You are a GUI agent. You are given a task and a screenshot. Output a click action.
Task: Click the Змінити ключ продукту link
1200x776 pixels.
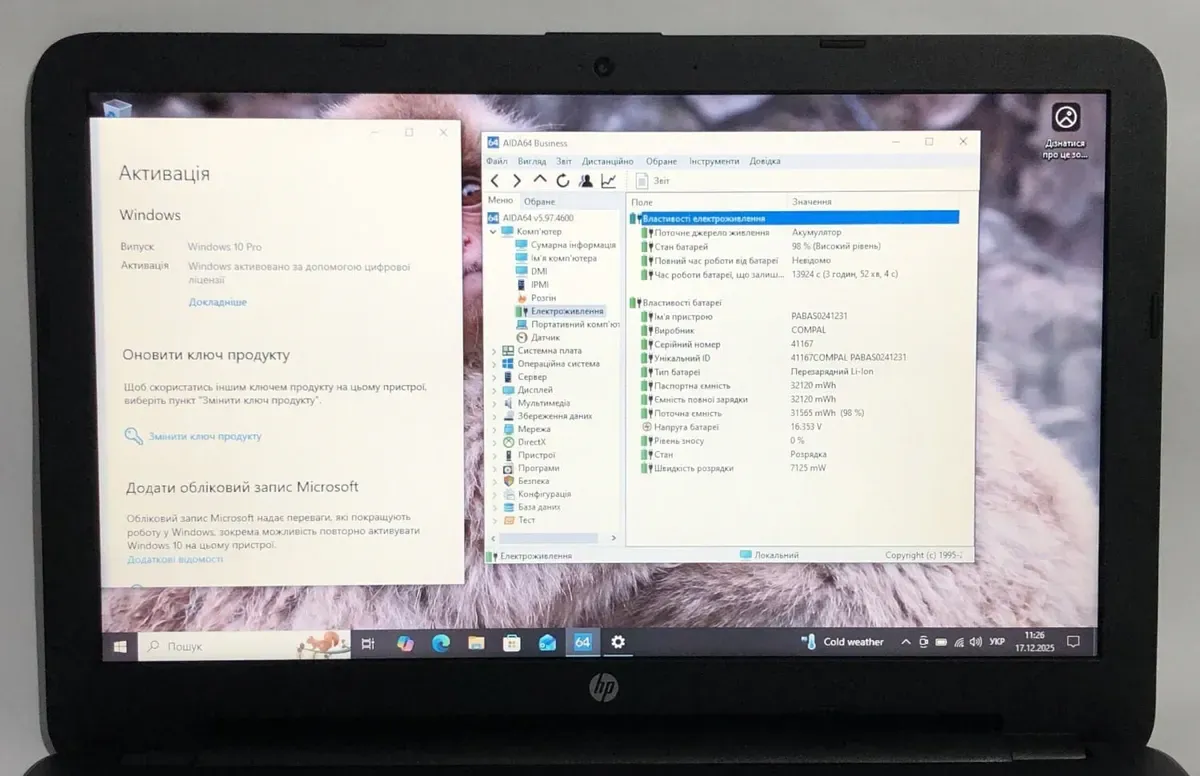pos(204,436)
